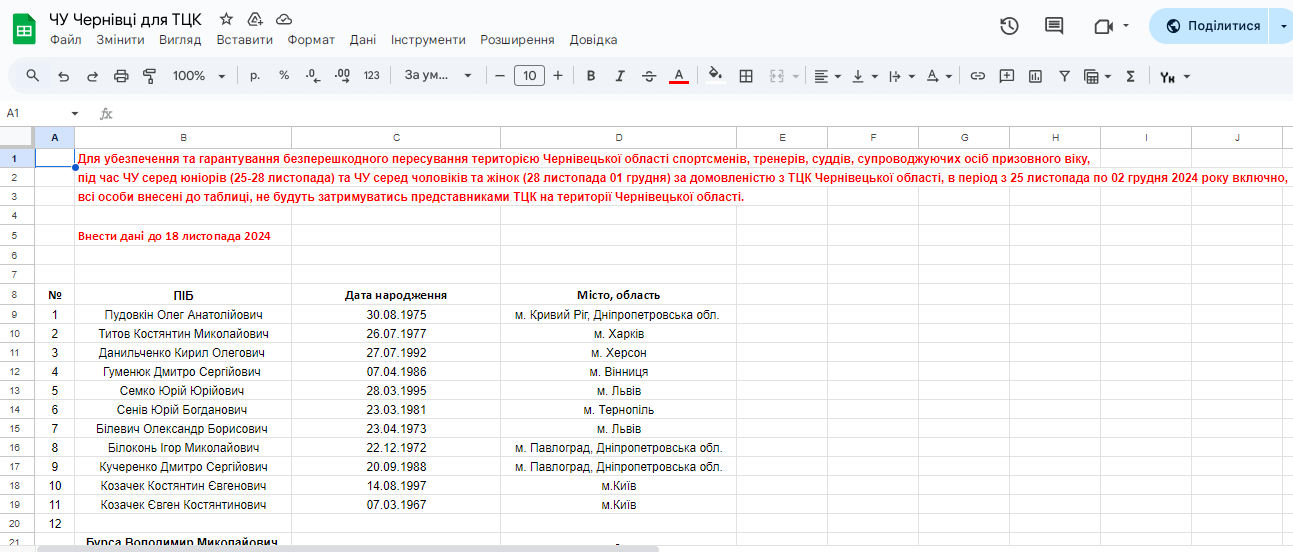This screenshot has height=552, width=1293.
Task: Open version history clock icon
Action: click(1009, 26)
